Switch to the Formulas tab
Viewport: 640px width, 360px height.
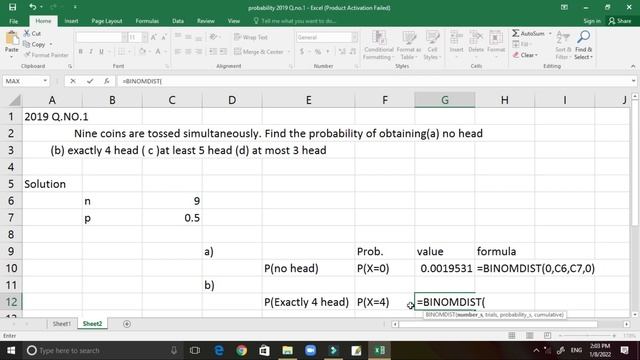pyautogui.click(x=147, y=21)
